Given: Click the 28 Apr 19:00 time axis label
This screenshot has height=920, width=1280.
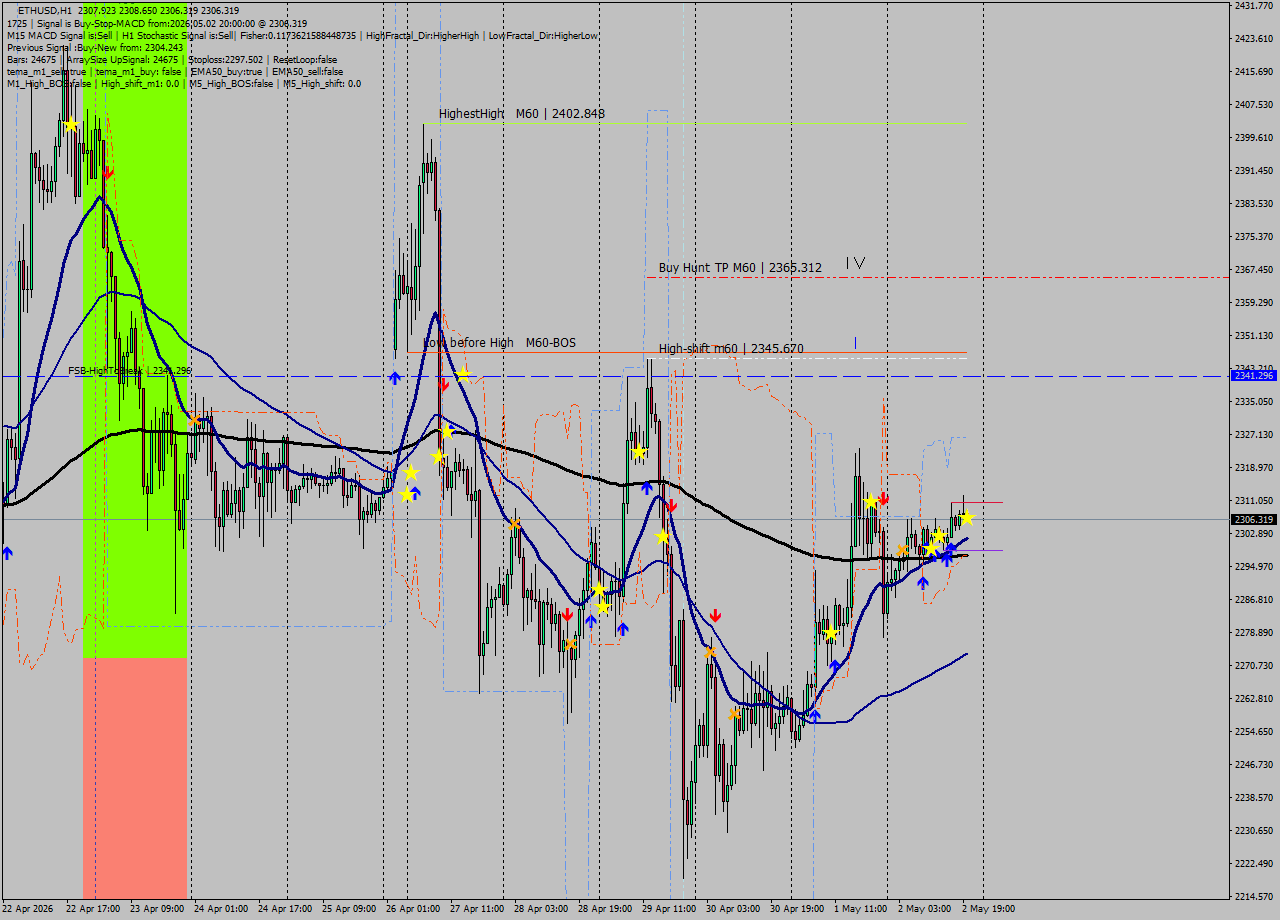Looking at the screenshot, I should [605, 909].
